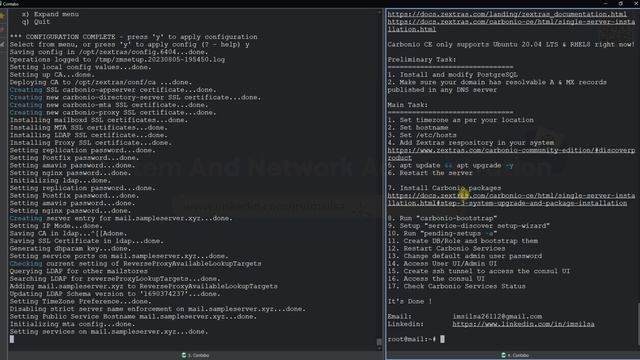
Task: Click the 'q) Quit' line
Action: [x=36, y=22]
